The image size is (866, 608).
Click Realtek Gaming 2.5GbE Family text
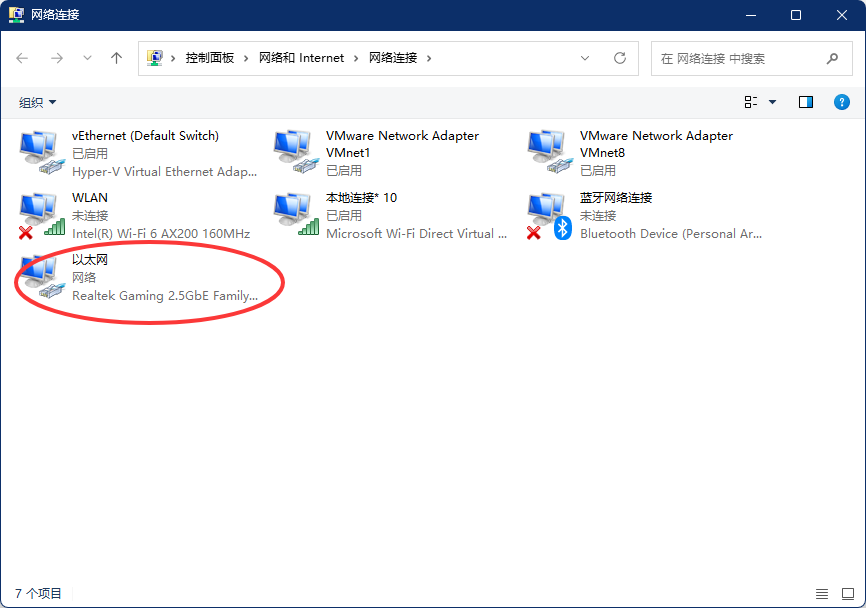pyautogui.click(x=165, y=295)
